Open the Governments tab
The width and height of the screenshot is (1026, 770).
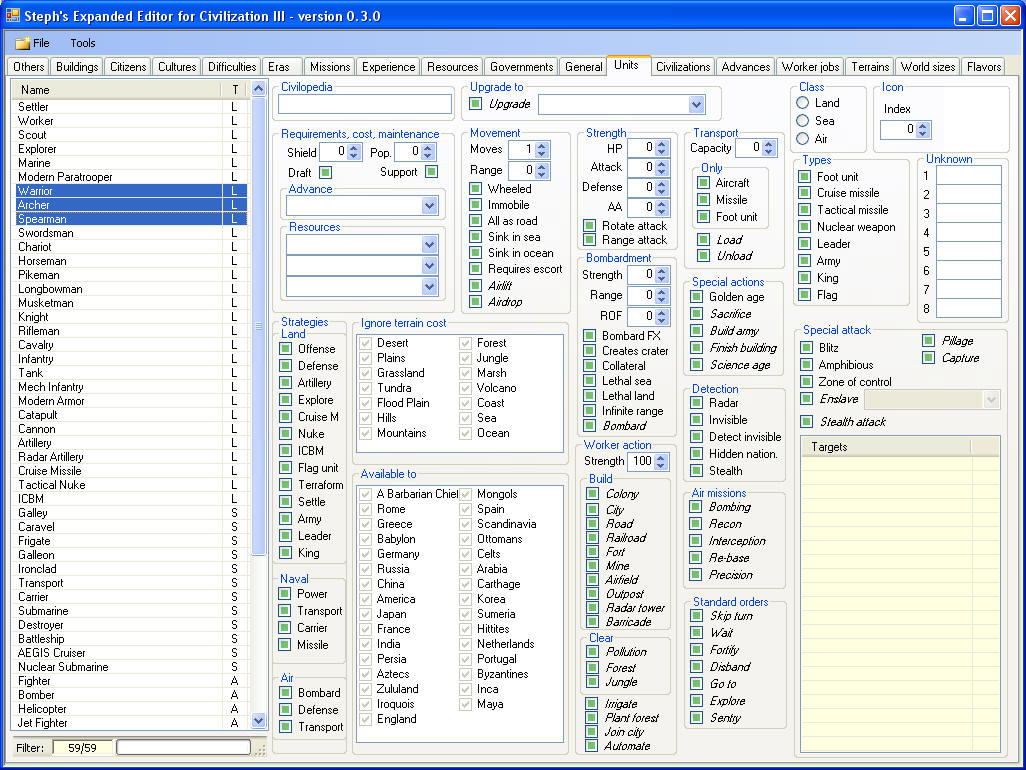pyautogui.click(x=522, y=67)
